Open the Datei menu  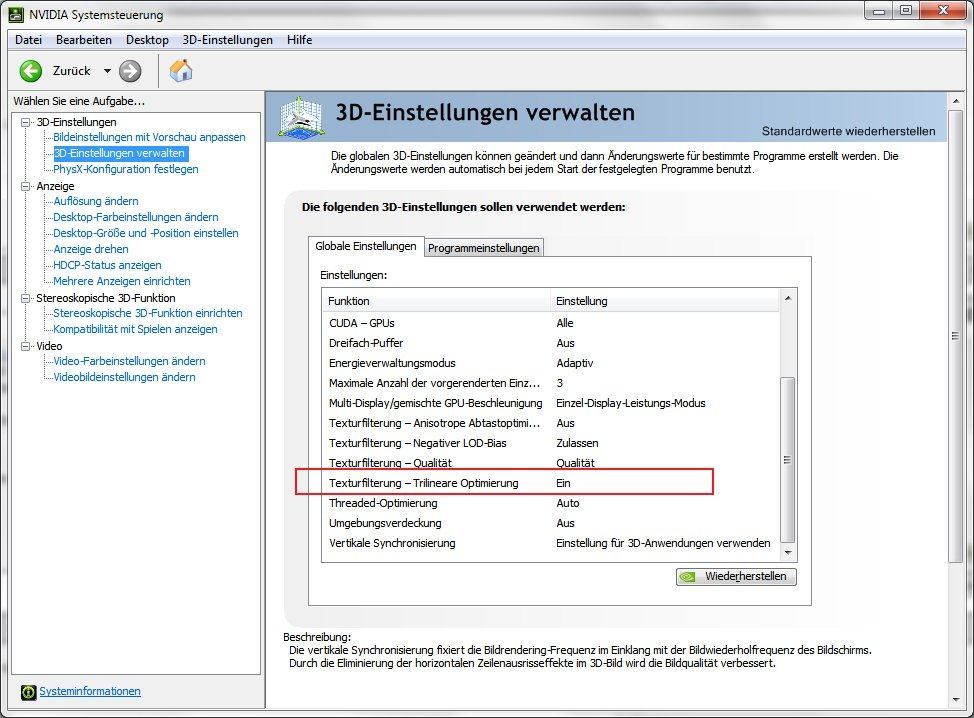(x=29, y=40)
